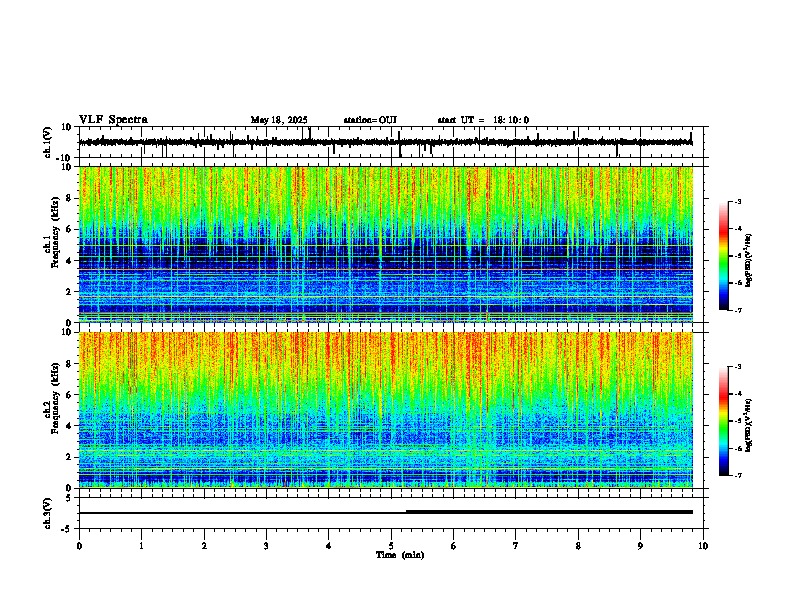Click the "VLF Spectra" plot title

[x=113, y=120]
